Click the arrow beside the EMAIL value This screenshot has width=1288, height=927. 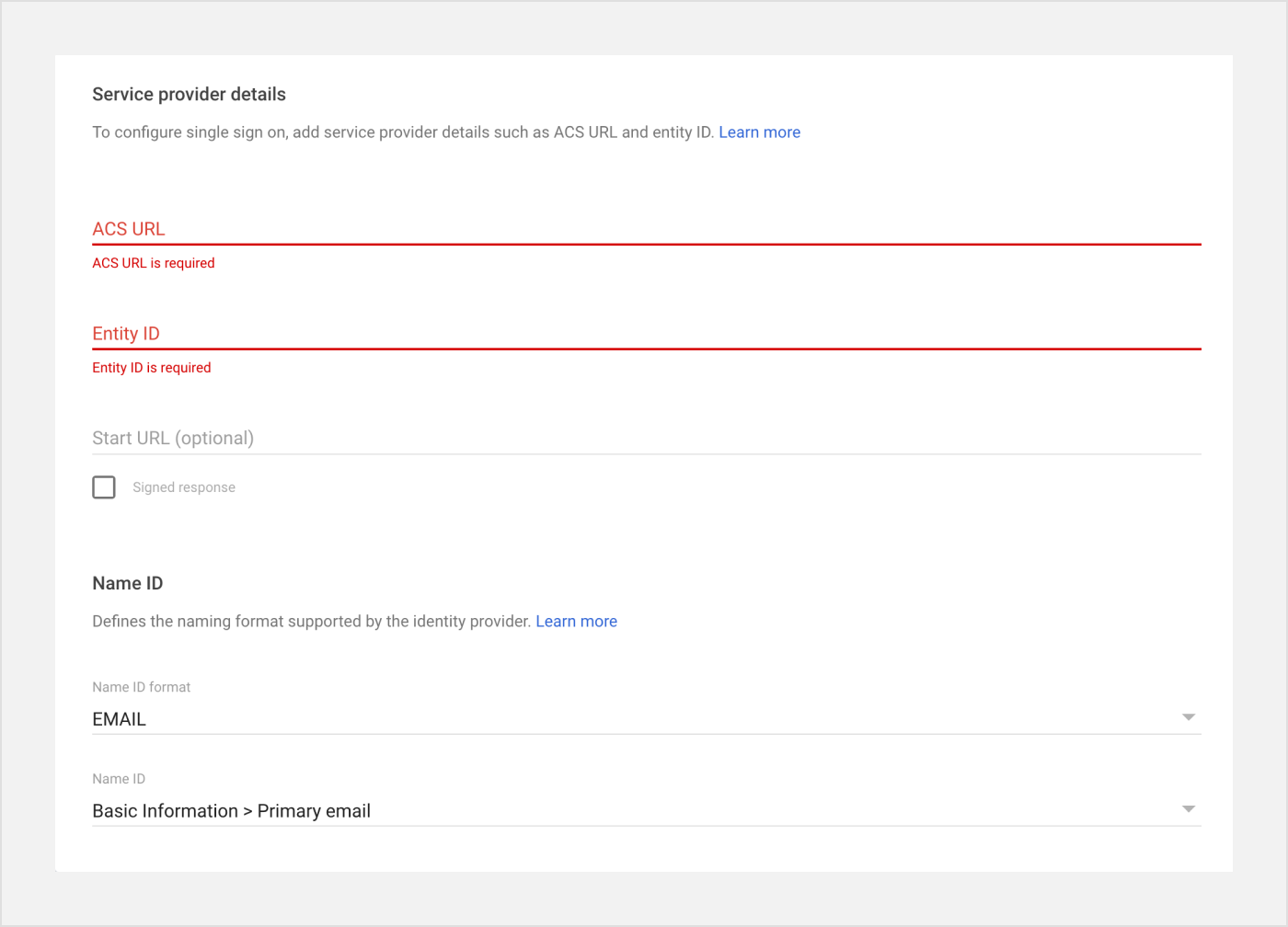(x=1188, y=717)
